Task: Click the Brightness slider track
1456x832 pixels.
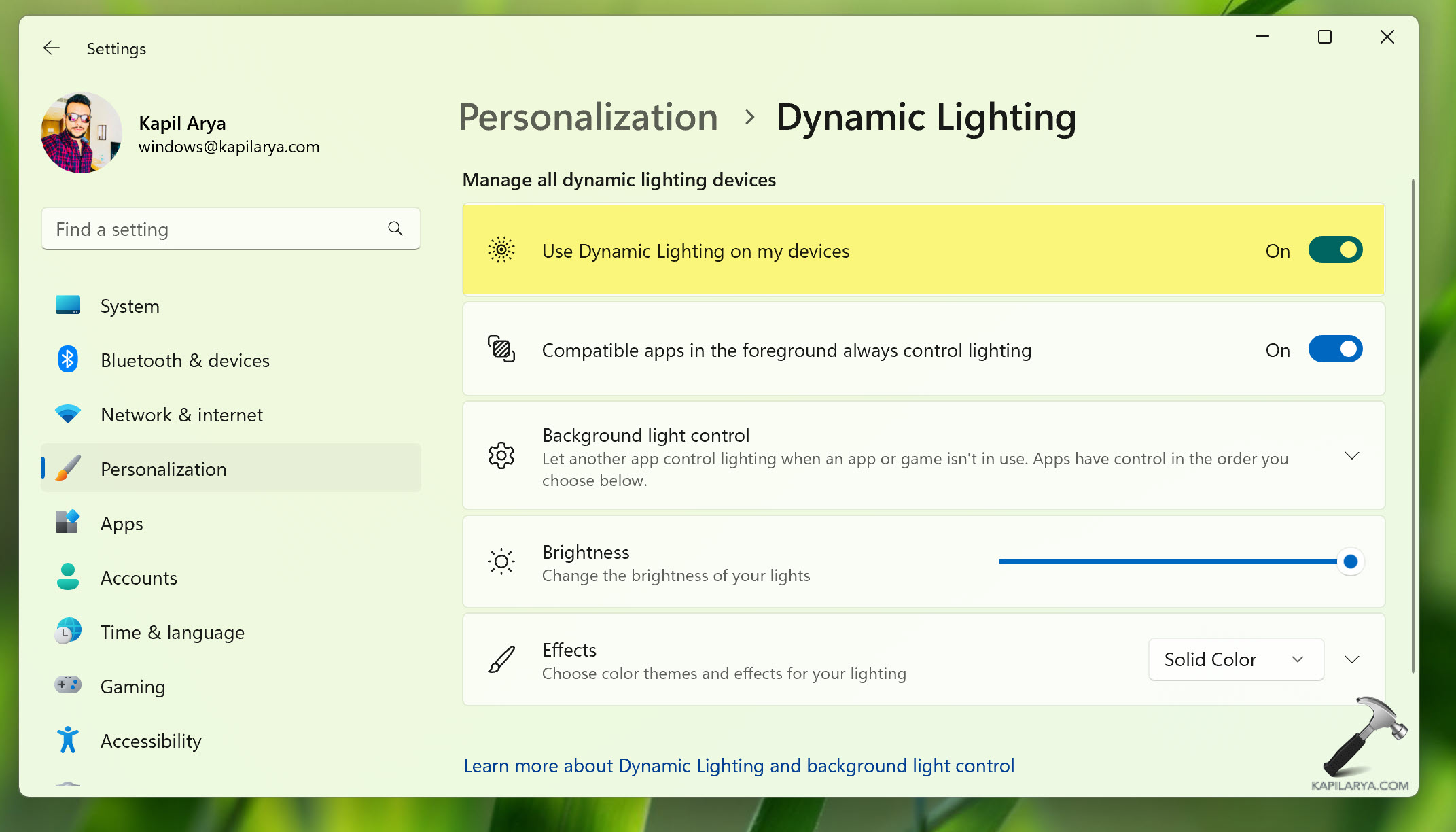Action: pos(1167,561)
